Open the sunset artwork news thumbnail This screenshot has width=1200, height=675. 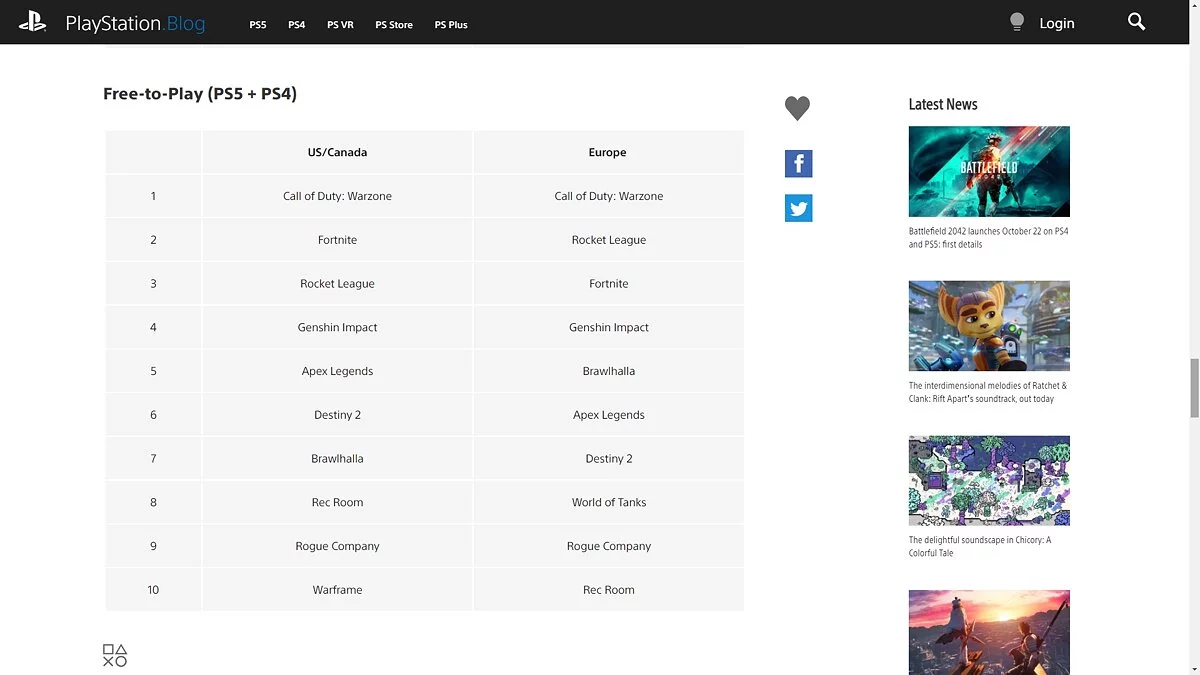pyautogui.click(x=989, y=632)
